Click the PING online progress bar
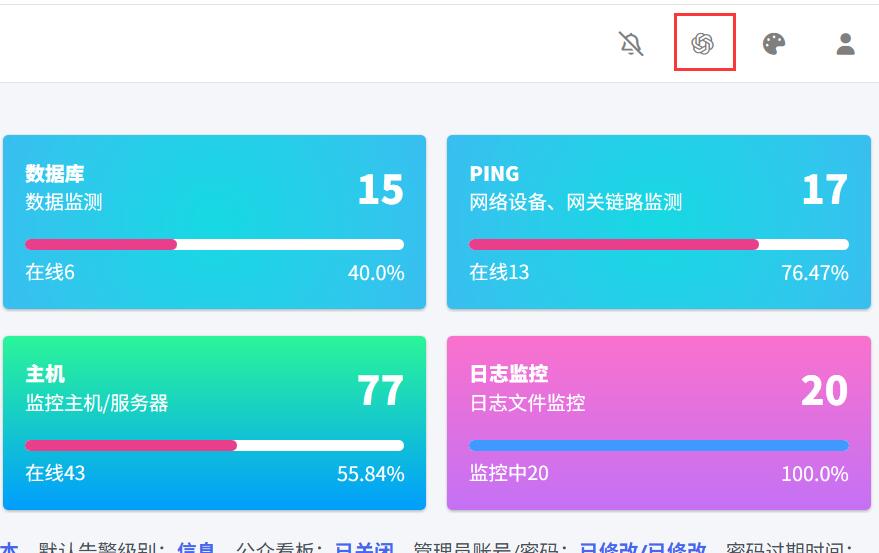 point(658,245)
